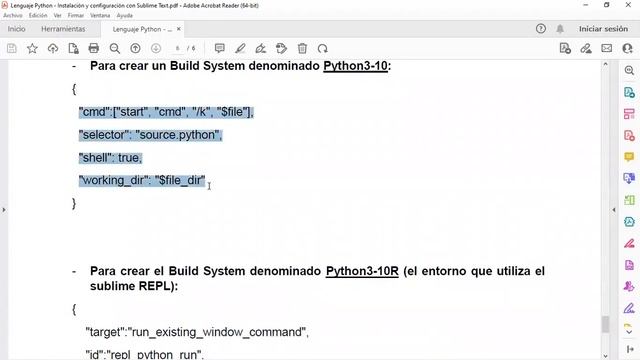Close the Lenguaje Python document tab
This screenshot has width=640, height=360.
pyautogui.click(x=179, y=29)
